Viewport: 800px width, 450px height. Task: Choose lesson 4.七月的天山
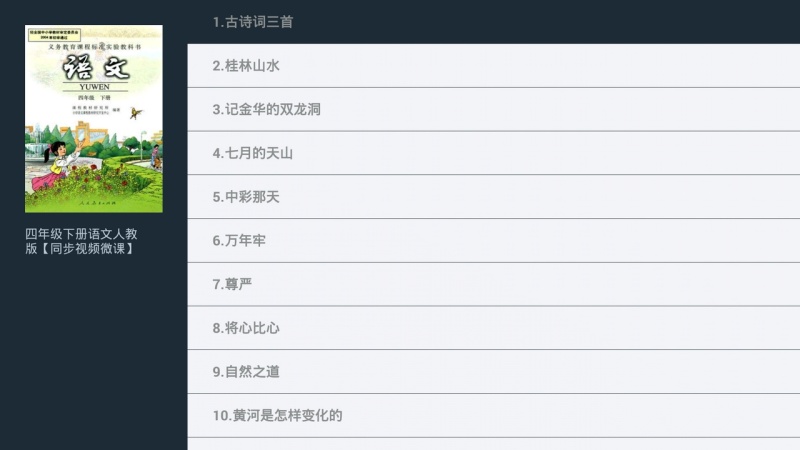493,153
